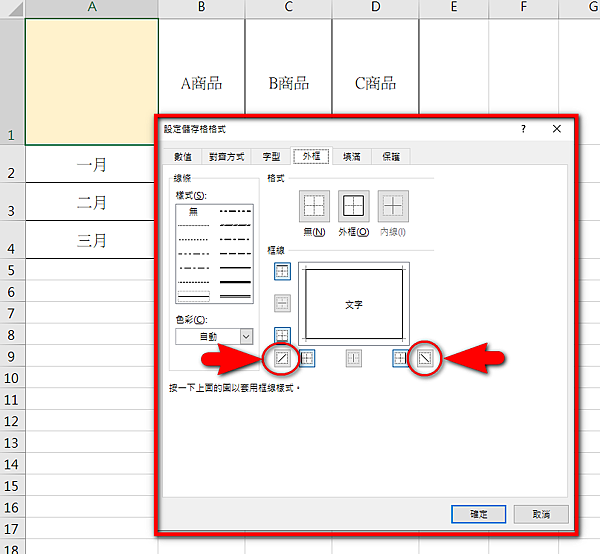Click the select-all corner of the sheet
The height and width of the screenshot is (554, 600).
12,8
